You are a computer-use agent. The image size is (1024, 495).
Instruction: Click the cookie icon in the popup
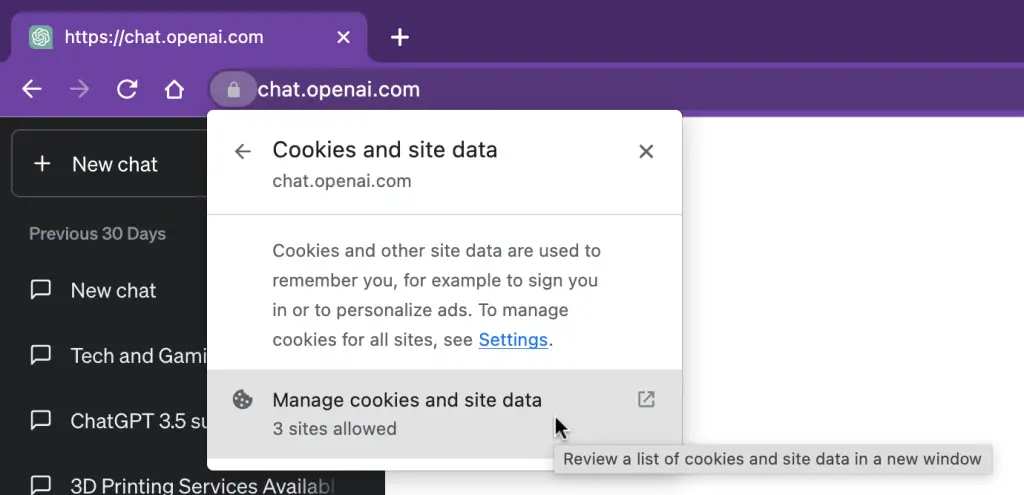tap(242, 400)
